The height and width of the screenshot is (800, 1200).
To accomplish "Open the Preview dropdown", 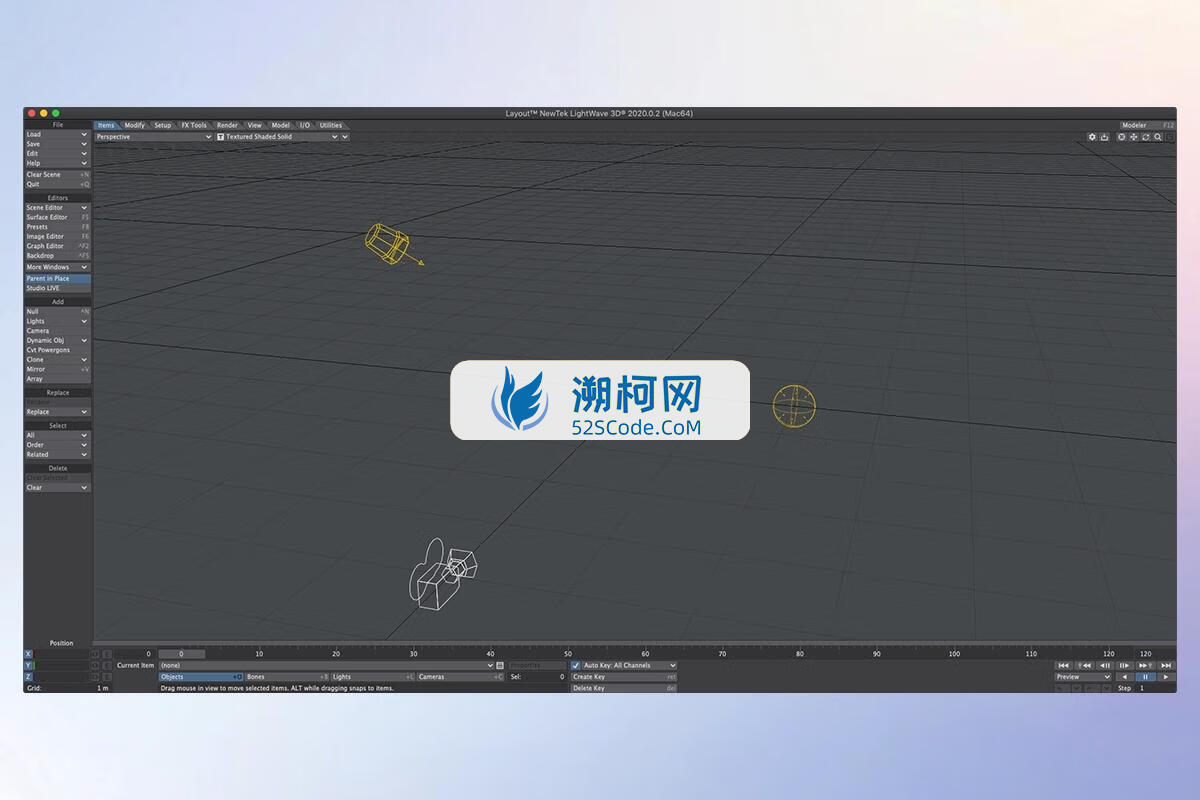I will coord(1083,677).
